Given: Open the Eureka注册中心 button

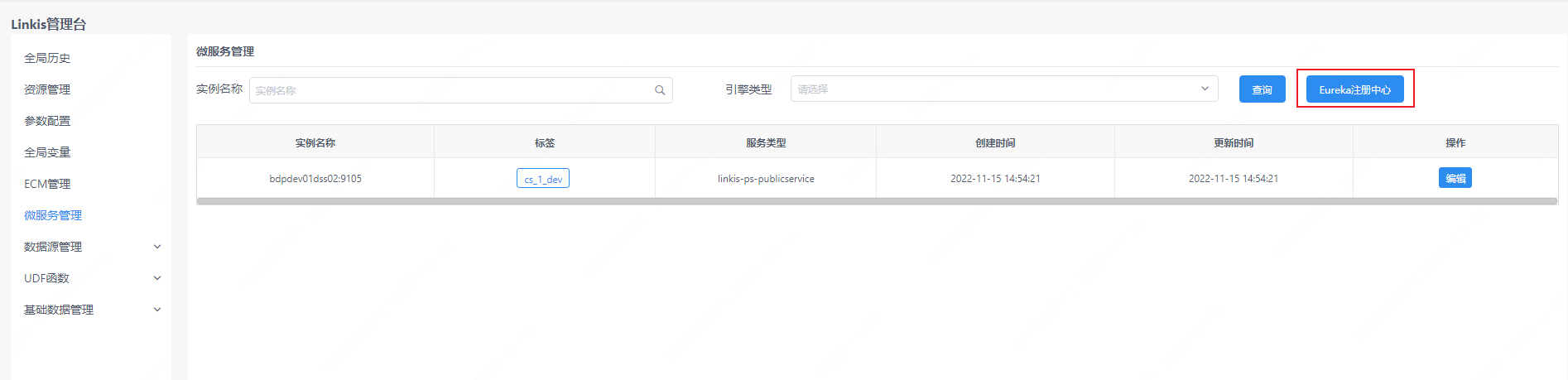Looking at the screenshot, I should click(x=1354, y=89).
